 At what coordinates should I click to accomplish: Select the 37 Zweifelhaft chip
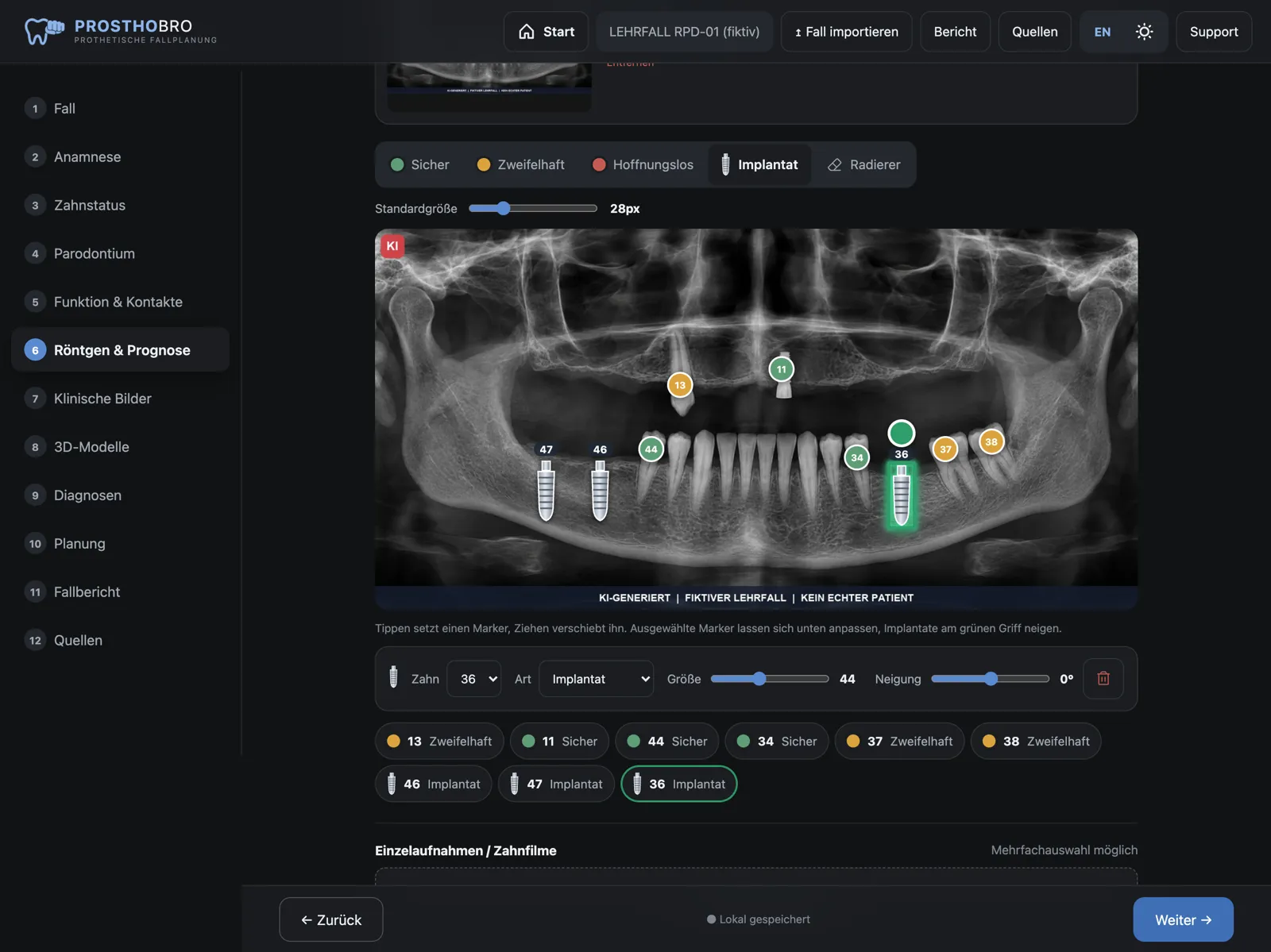pos(899,741)
